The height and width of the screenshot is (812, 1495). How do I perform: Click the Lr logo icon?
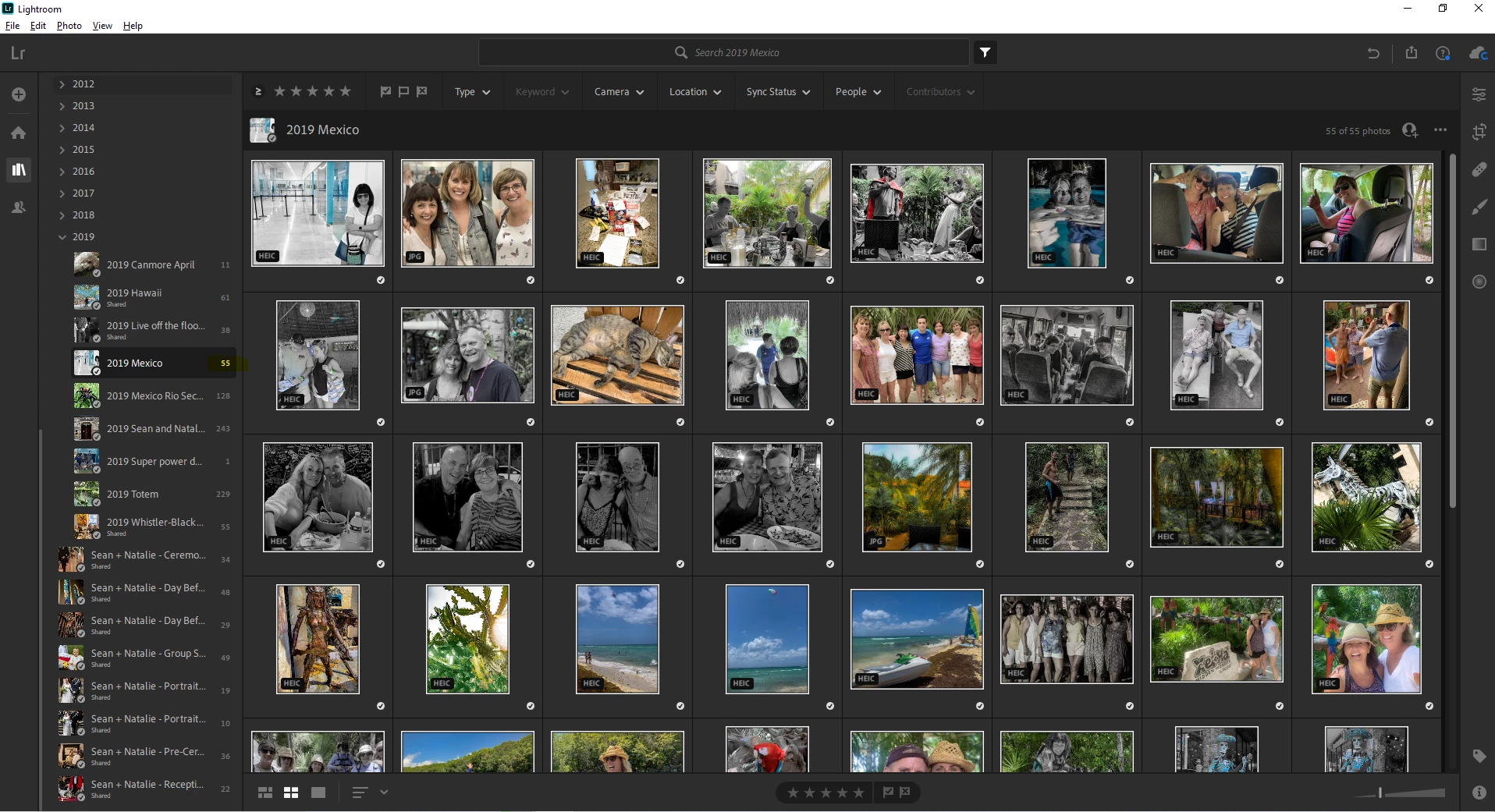[x=19, y=53]
